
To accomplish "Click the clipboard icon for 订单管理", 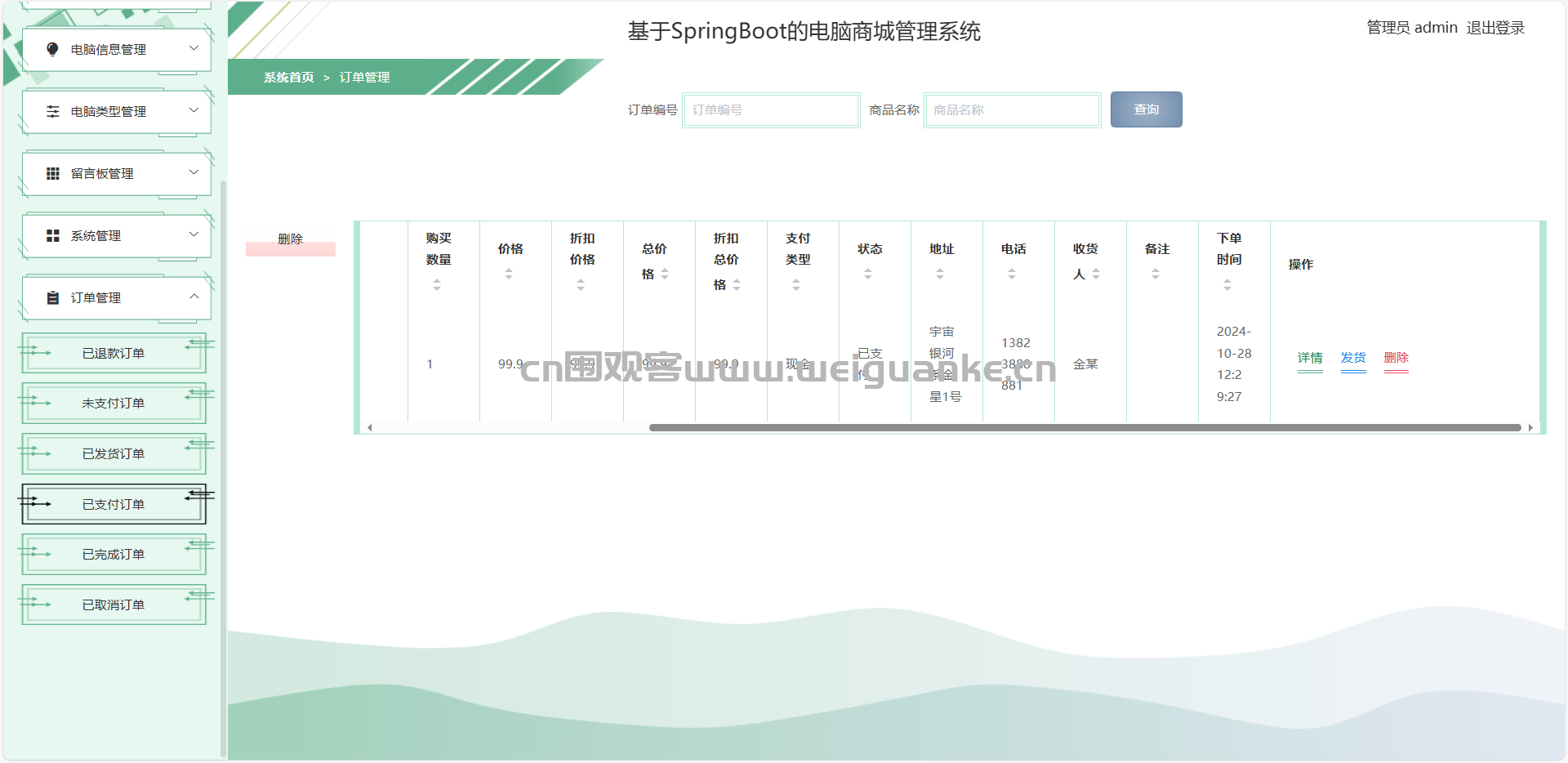I will coord(53,297).
